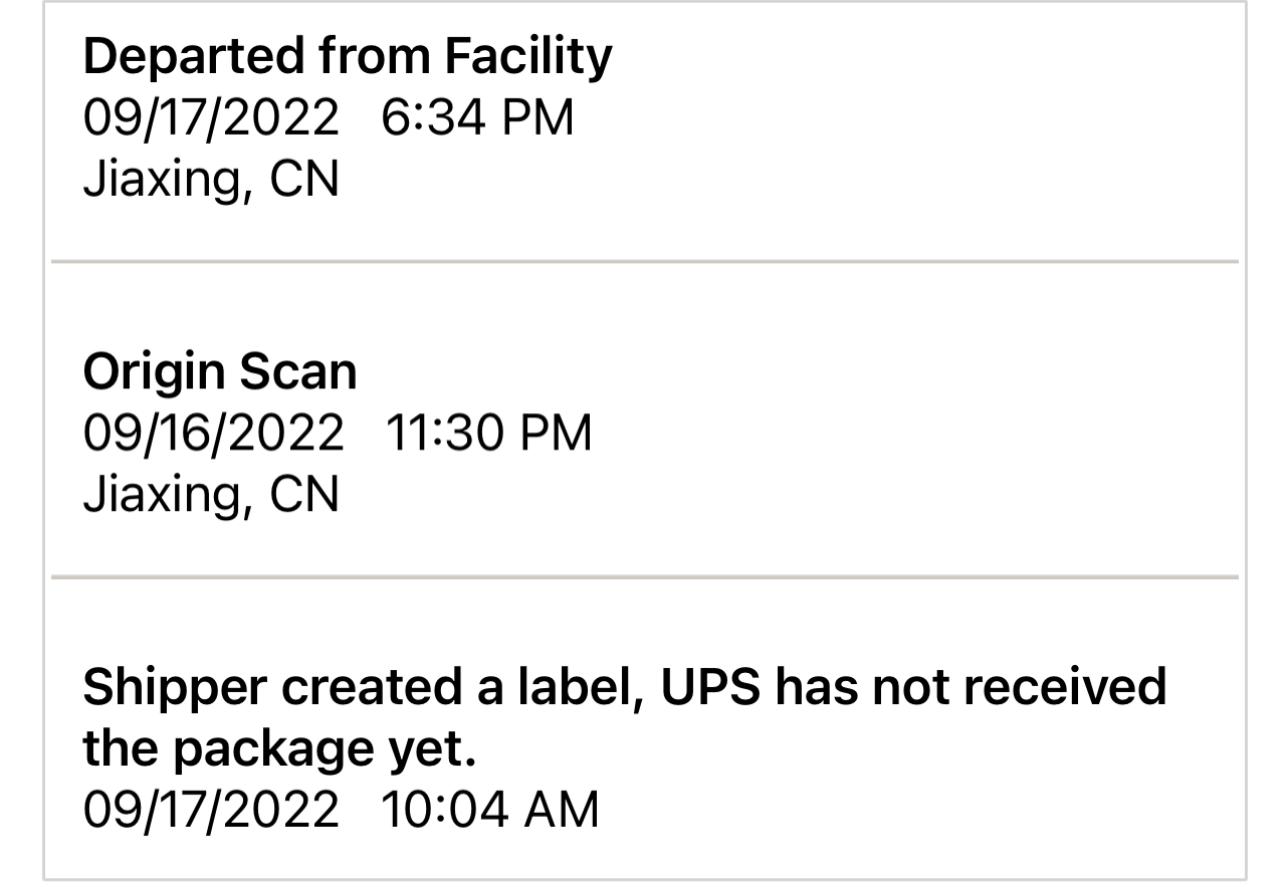Screen dimensions: 1266x887
Task: Click Jiaxing, CN under Origin Scan
Action: coord(210,496)
